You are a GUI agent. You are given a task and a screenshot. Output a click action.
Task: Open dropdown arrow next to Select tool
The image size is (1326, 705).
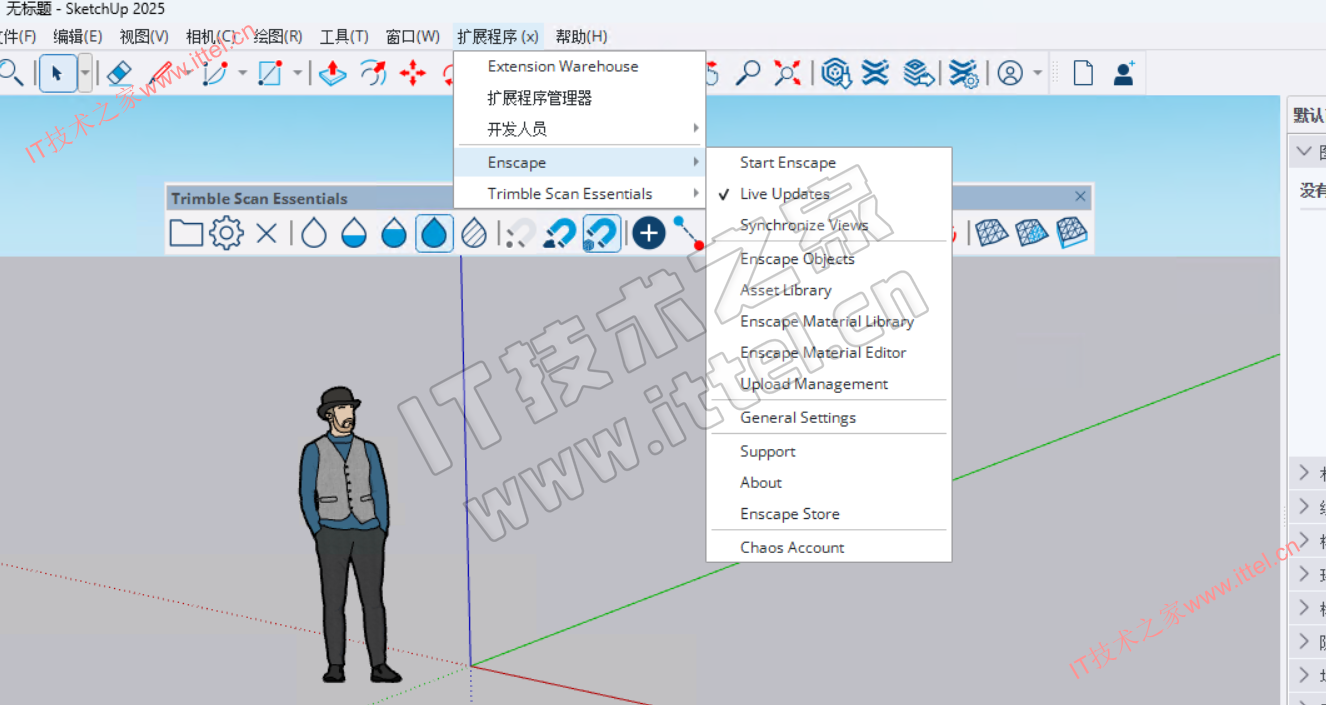(85, 73)
